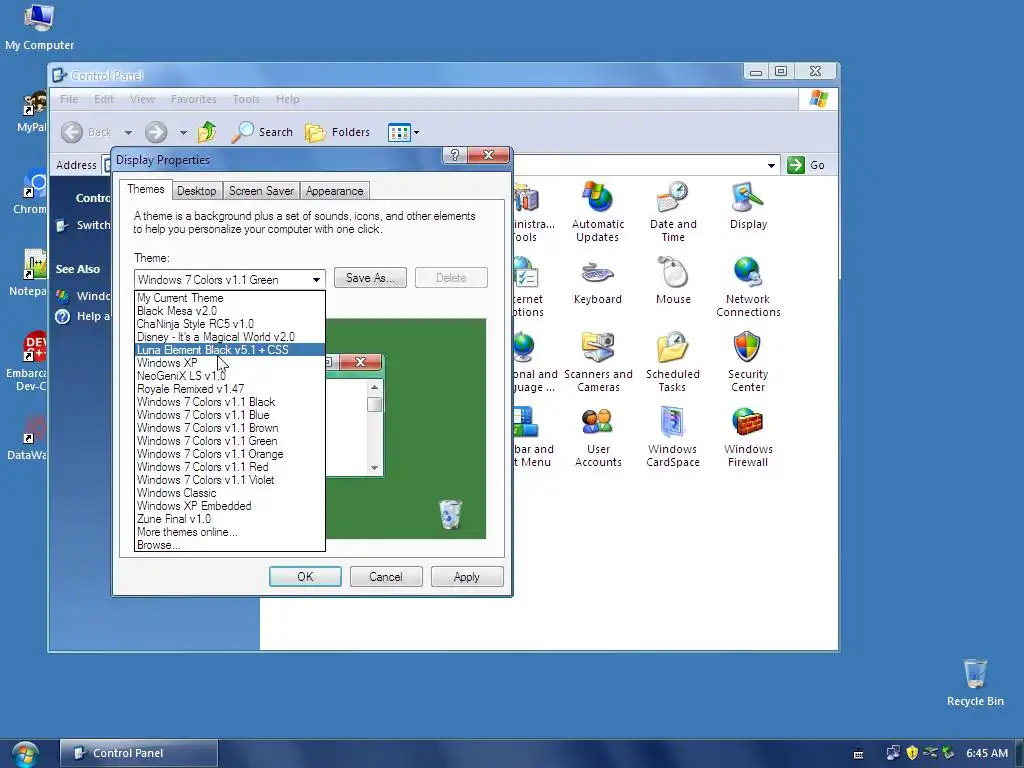Image resolution: width=1024 pixels, height=768 pixels.
Task: Choose Zune Final v1.0 theme
Action: pyautogui.click(x=229, y=519)
